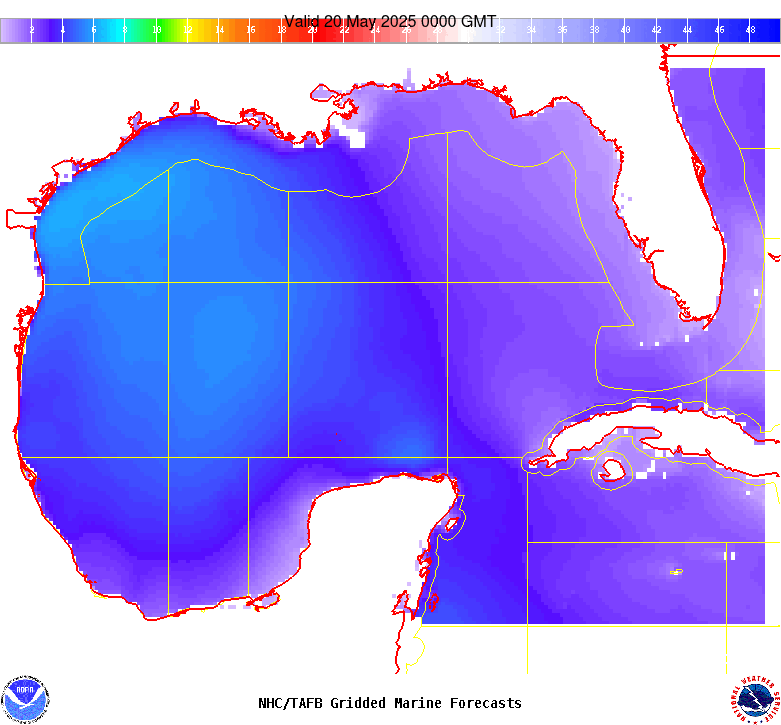Select the 'Valid 20 May 2025 0000 GMT' title

(390, 21)
